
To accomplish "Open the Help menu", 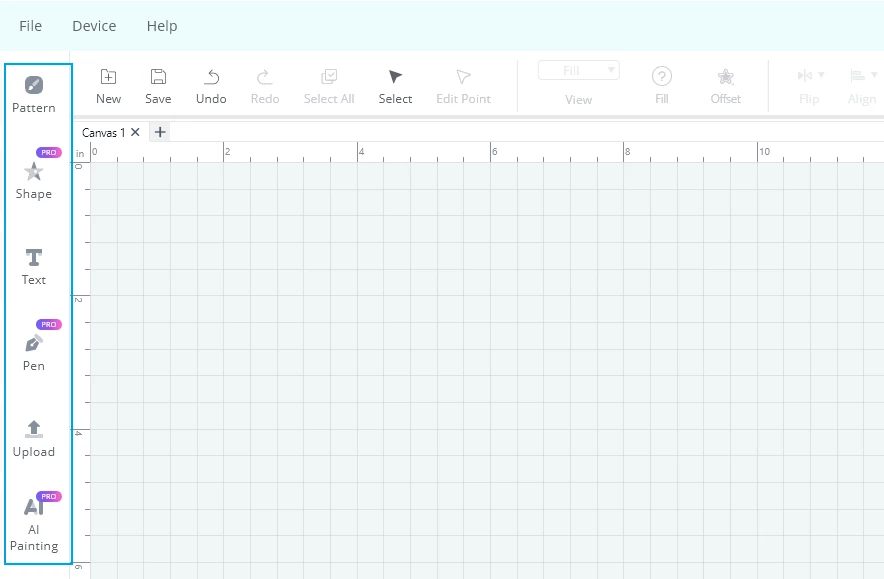I will click(162, 26).
